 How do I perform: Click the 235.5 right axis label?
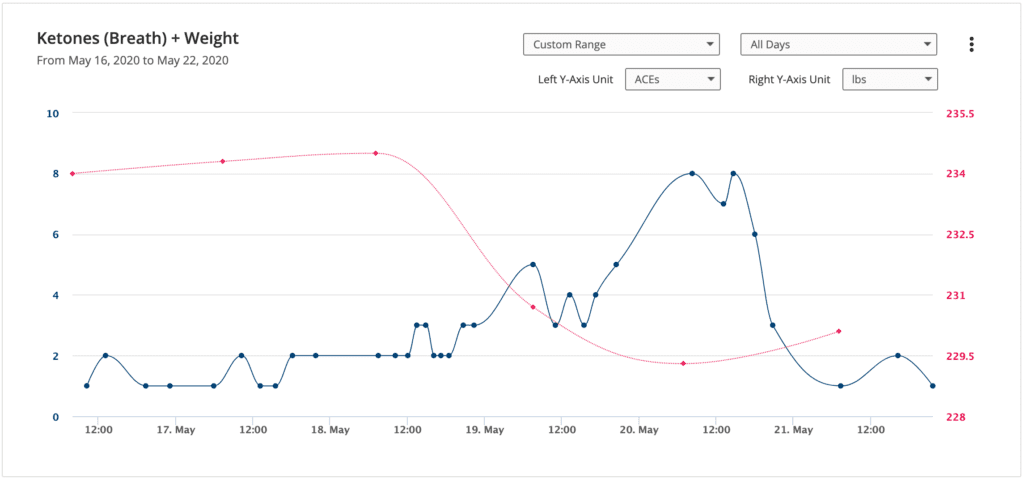(x=960, y=114)
